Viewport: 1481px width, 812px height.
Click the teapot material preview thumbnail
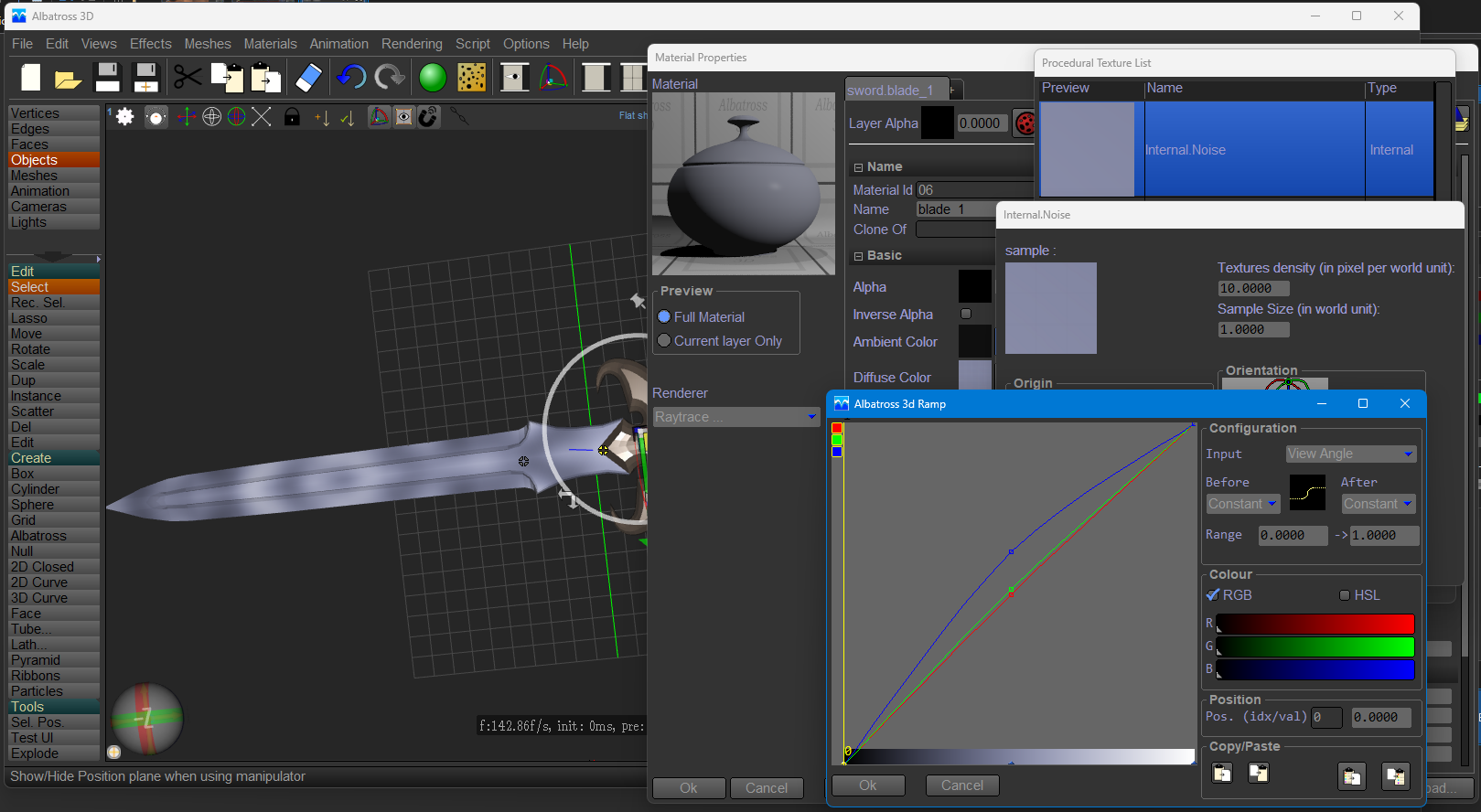click(x=744, y=184)
